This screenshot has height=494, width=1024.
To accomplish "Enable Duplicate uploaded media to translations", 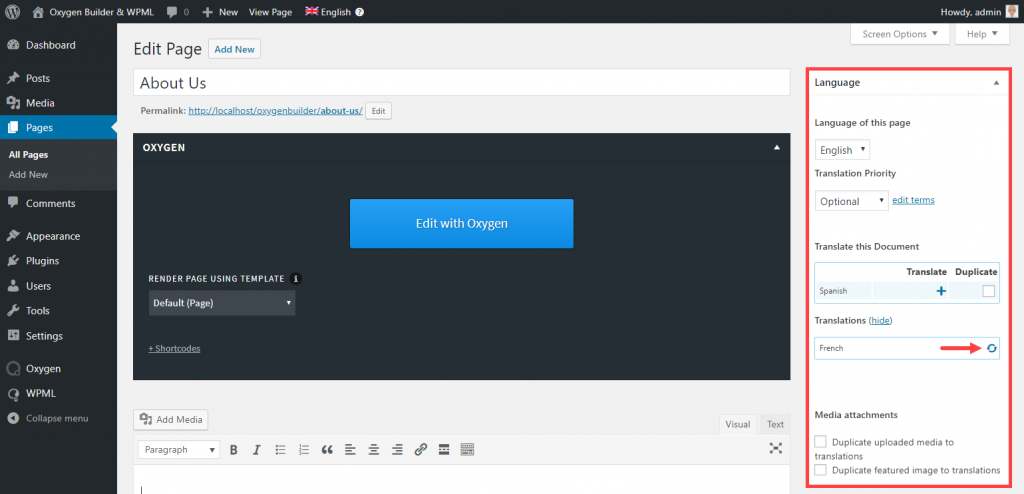I will point(821,442).
